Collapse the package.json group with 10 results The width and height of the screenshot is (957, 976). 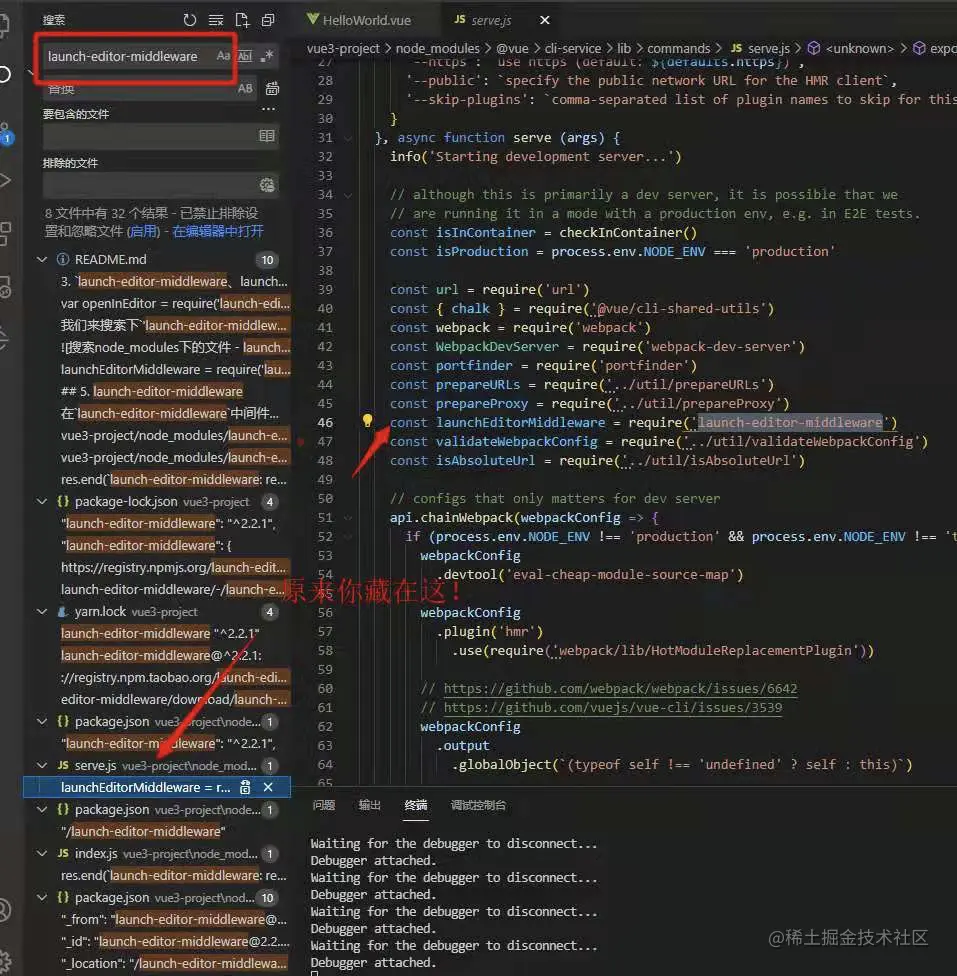42,897
